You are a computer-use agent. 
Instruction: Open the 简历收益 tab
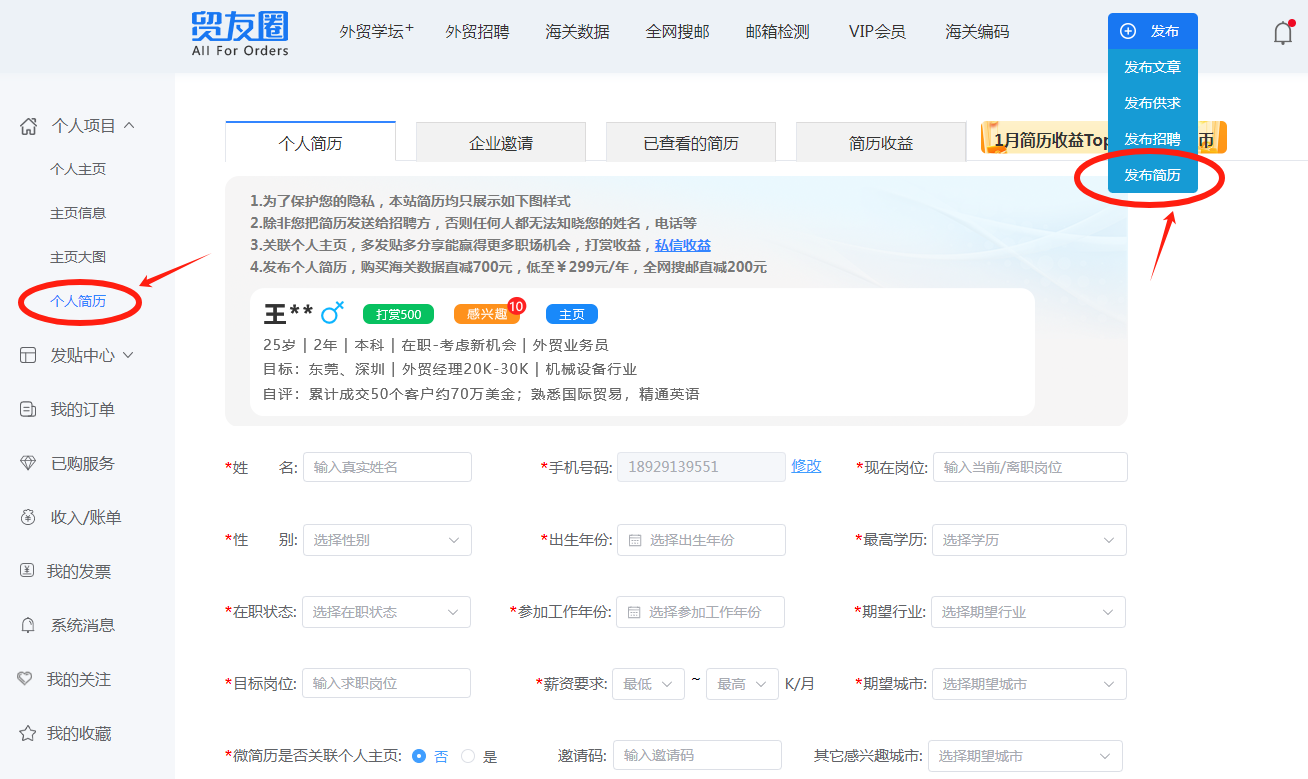click(880, 143)
